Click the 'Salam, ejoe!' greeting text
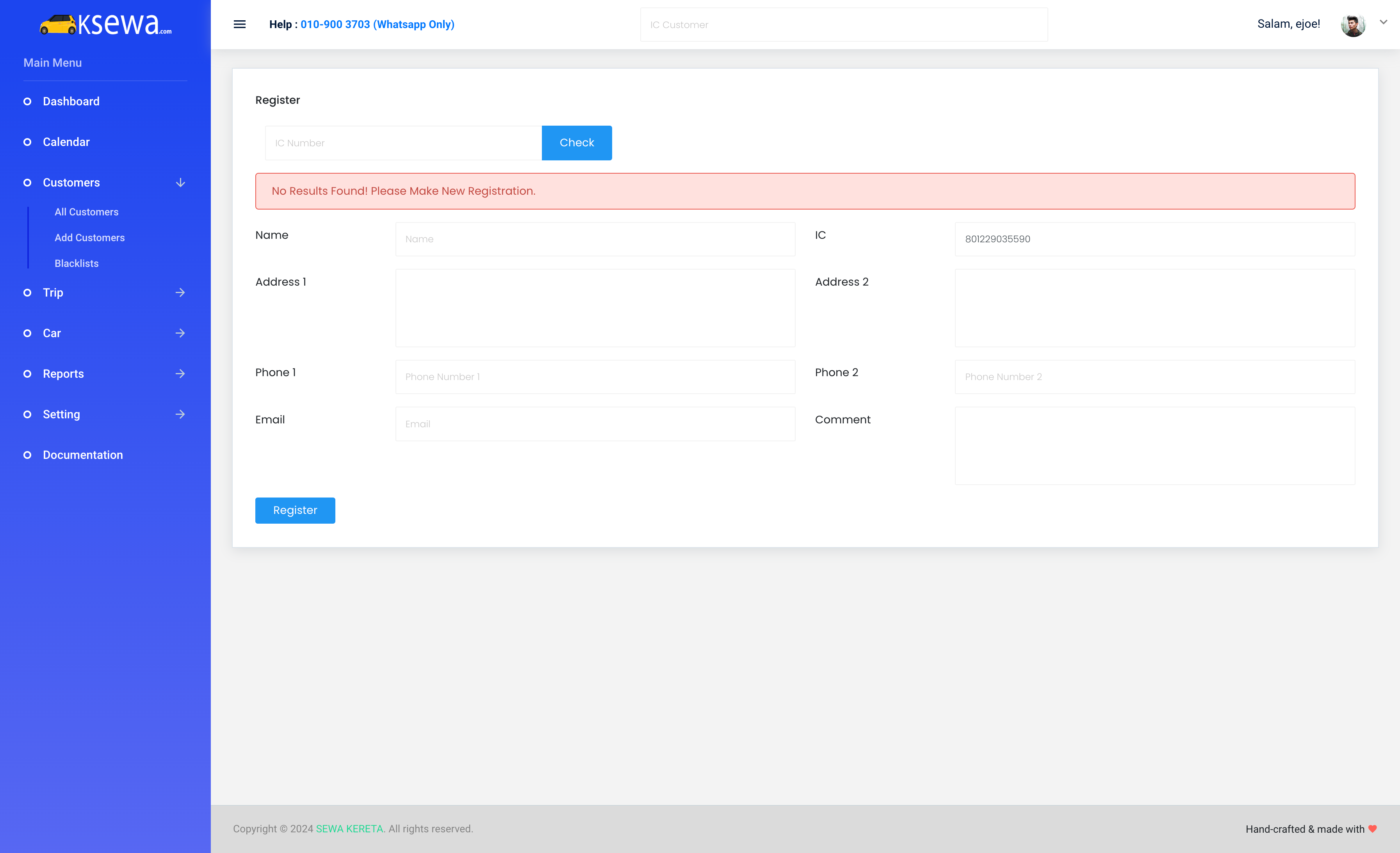Screen dimensions: 1400x853 coord(1289,24)
